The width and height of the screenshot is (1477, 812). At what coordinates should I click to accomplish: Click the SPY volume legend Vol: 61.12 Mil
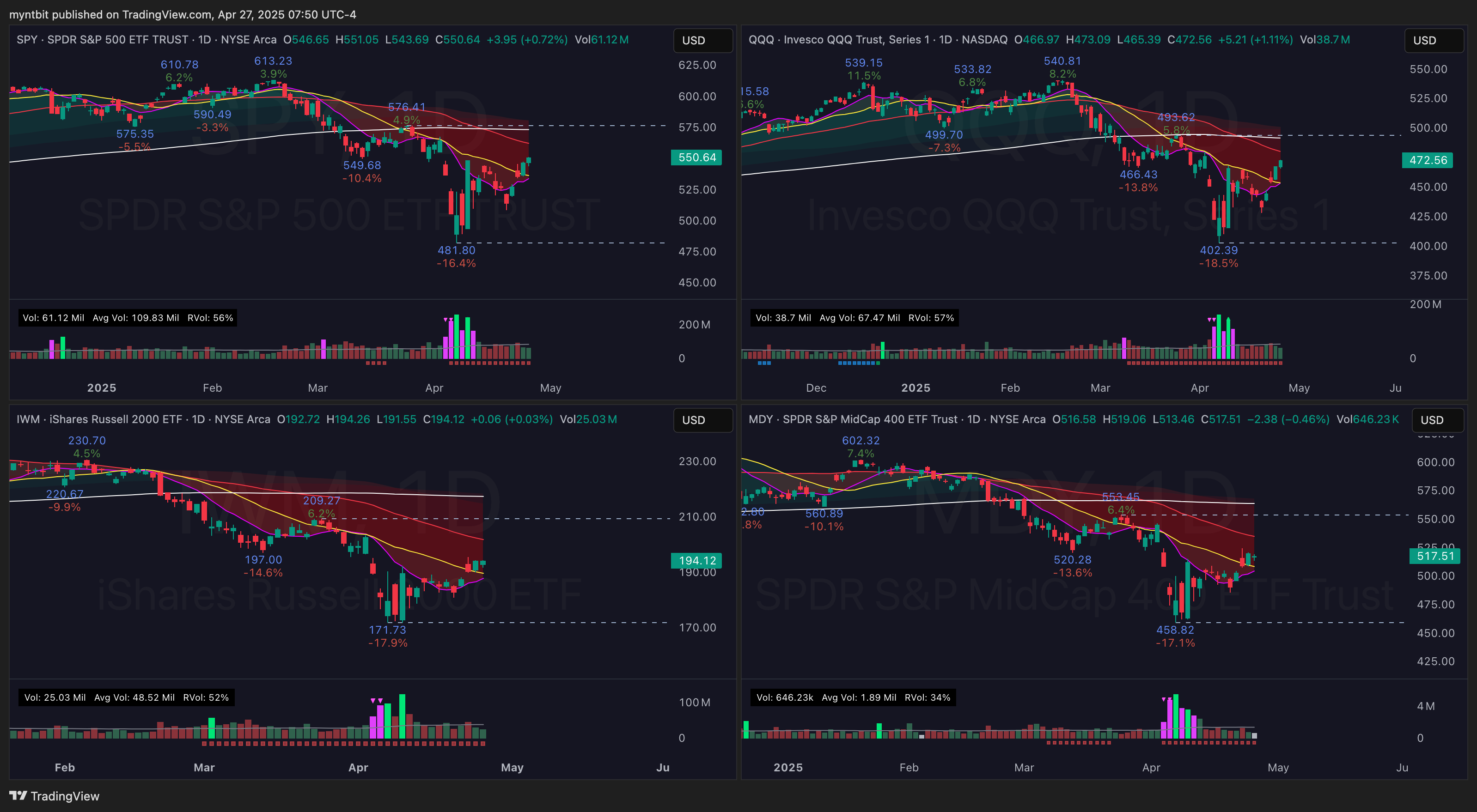[53, 318]
